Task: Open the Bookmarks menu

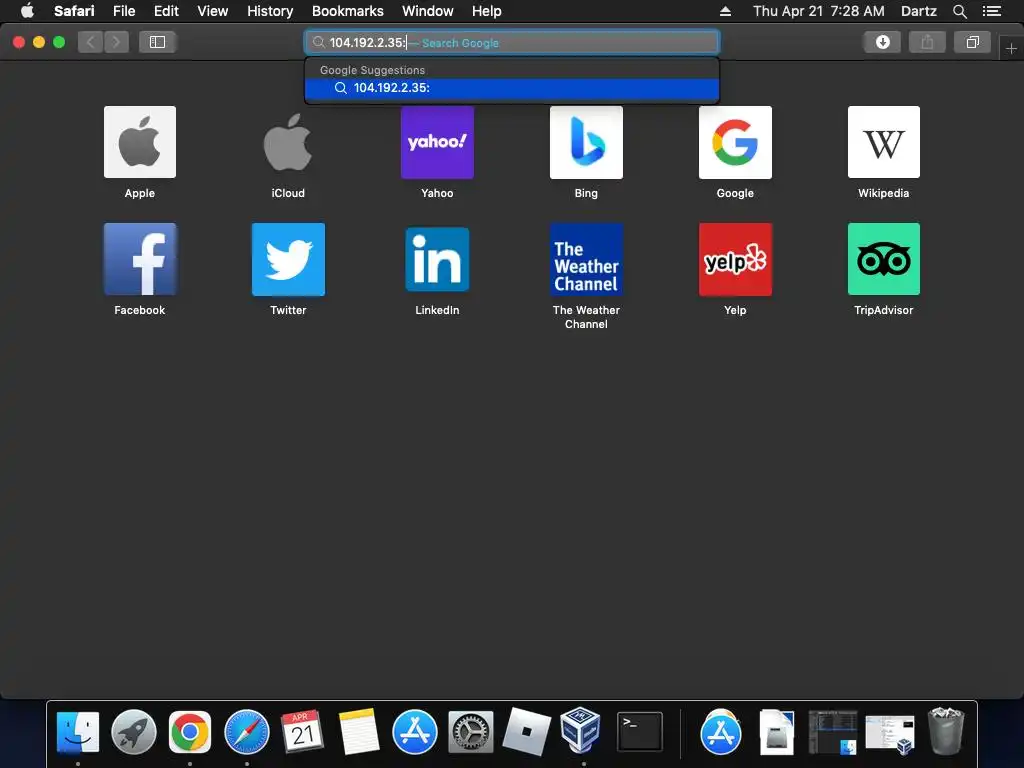Action: pyautogui.click(x=348, y=11)
